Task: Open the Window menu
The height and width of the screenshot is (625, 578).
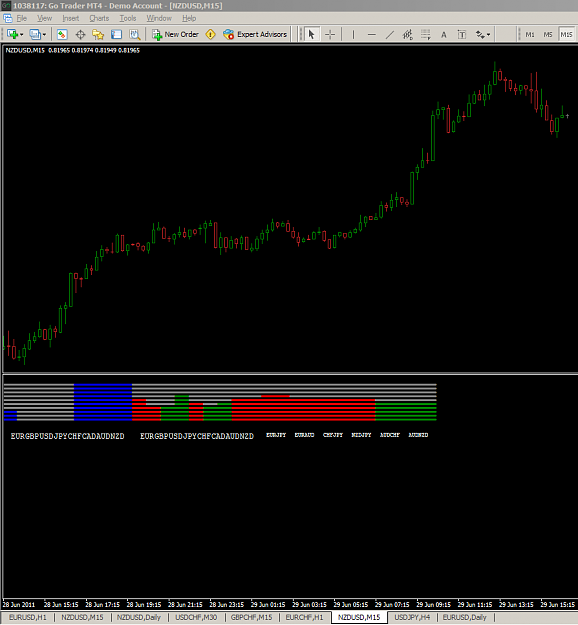Action: 159,18
